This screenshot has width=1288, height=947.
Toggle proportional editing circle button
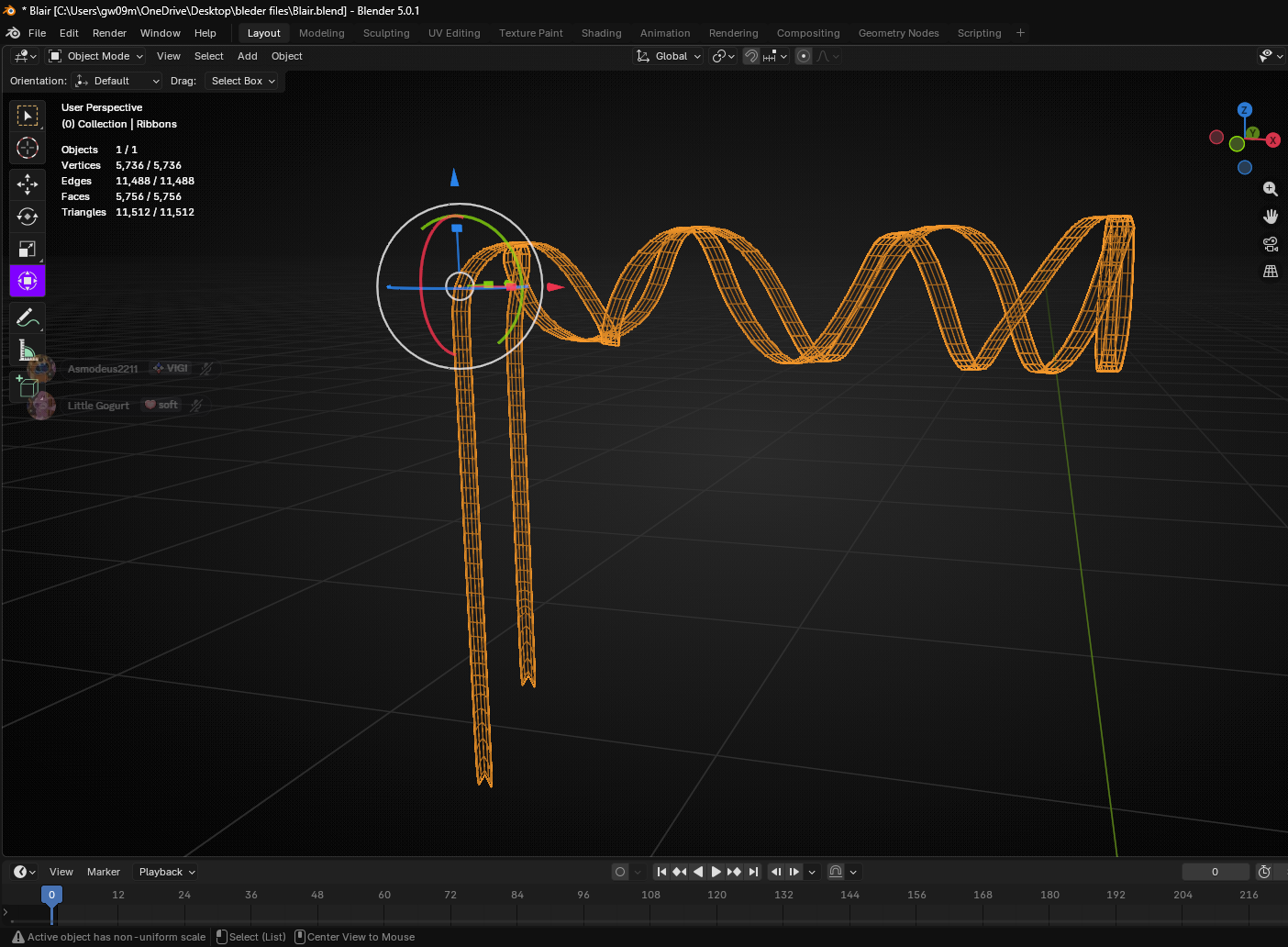(804, 56)
